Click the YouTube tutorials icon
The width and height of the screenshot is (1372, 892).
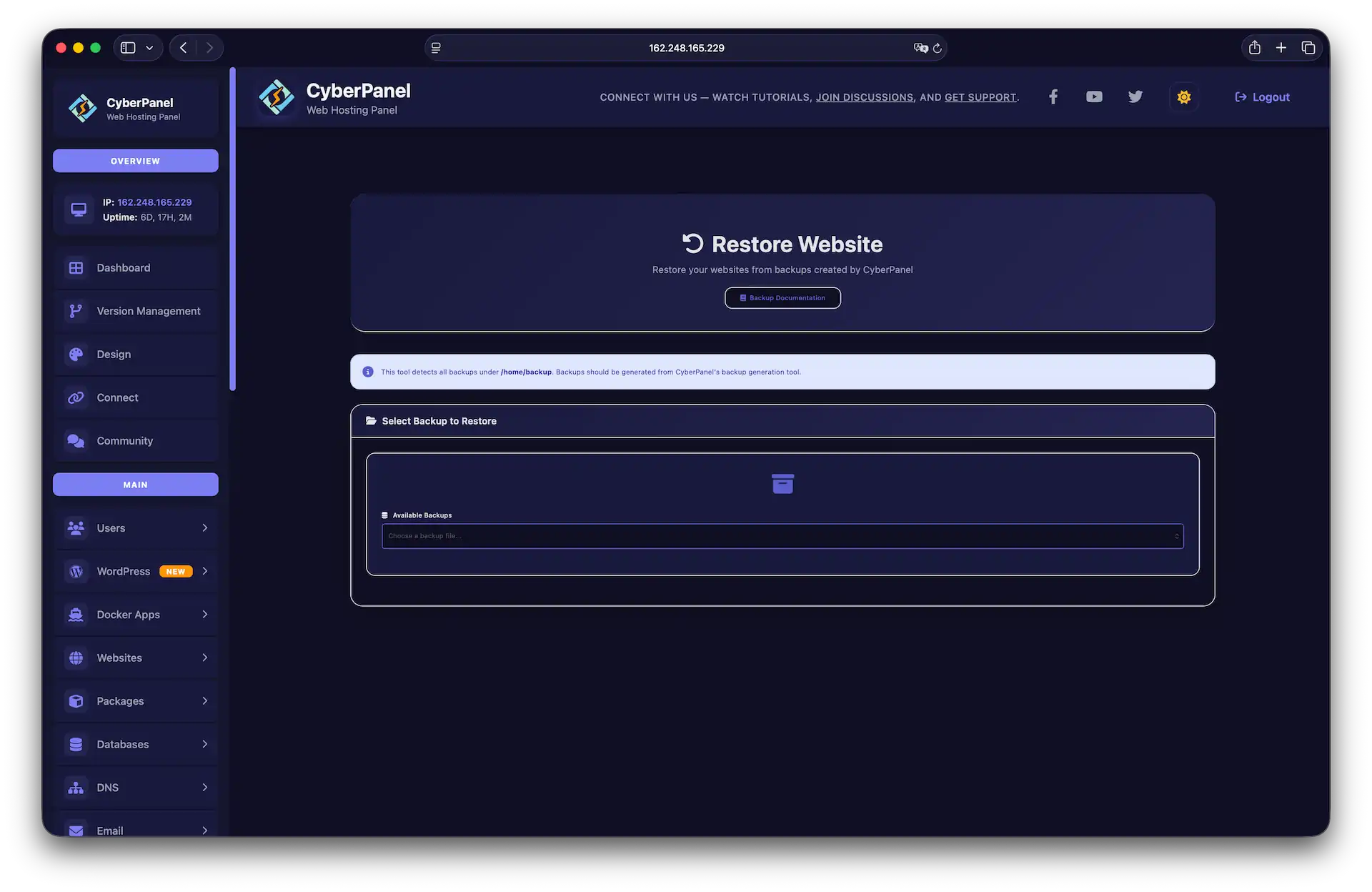click(x=1093, y=96)
